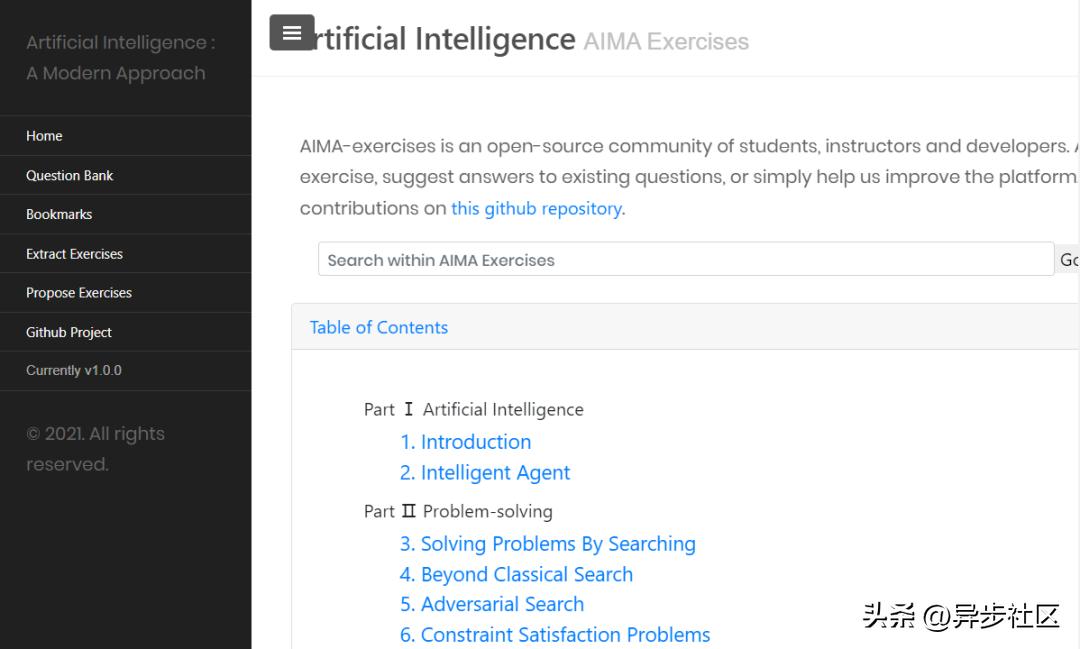Select Propose Exercises menu item
This screenshot has width=1080, height=649.
[79, 293]
